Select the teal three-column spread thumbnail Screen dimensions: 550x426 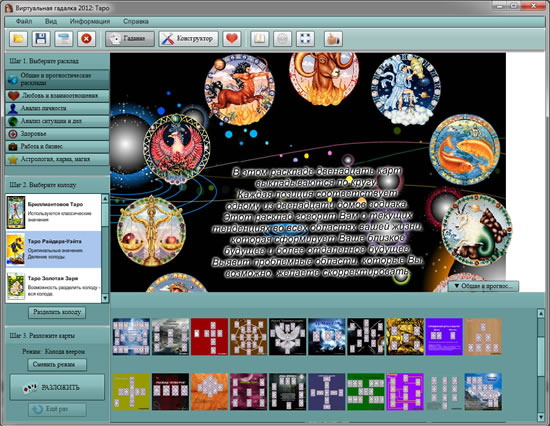444,392
